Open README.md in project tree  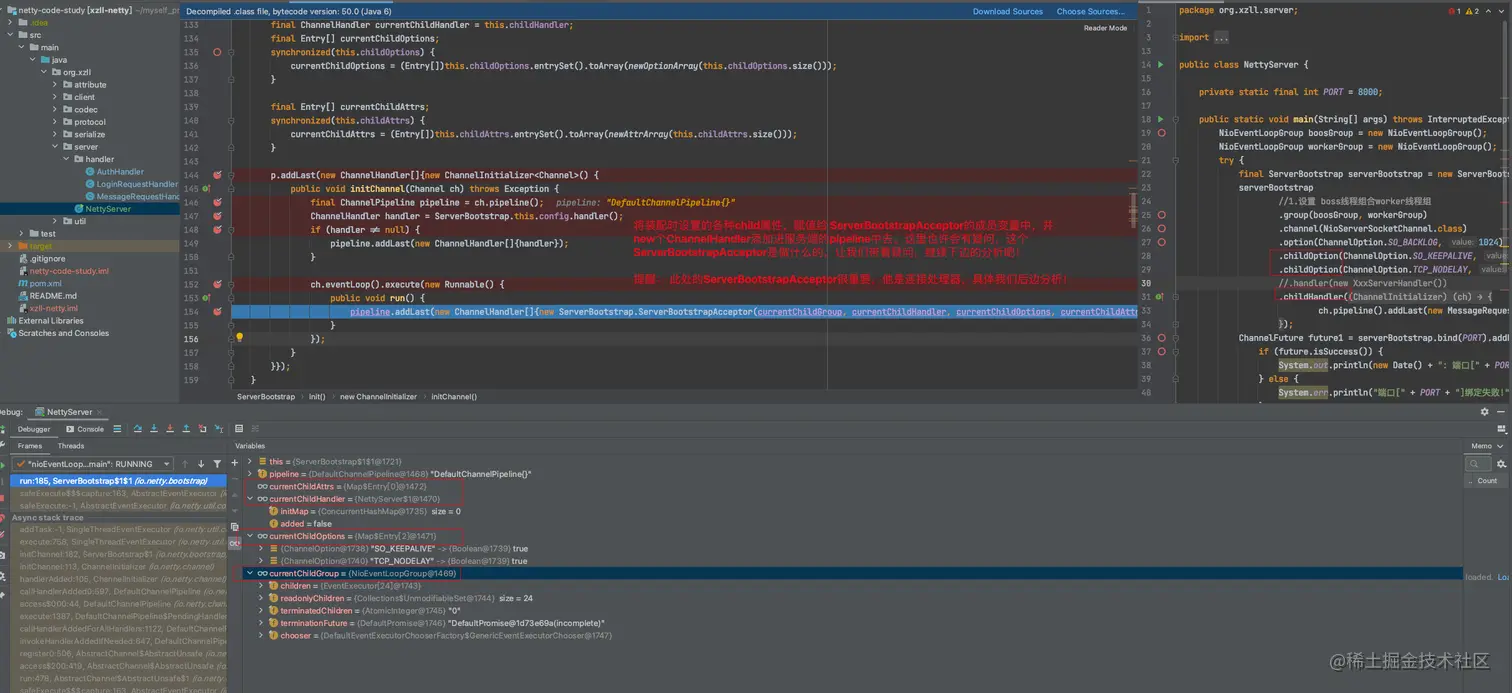point(52,296)
